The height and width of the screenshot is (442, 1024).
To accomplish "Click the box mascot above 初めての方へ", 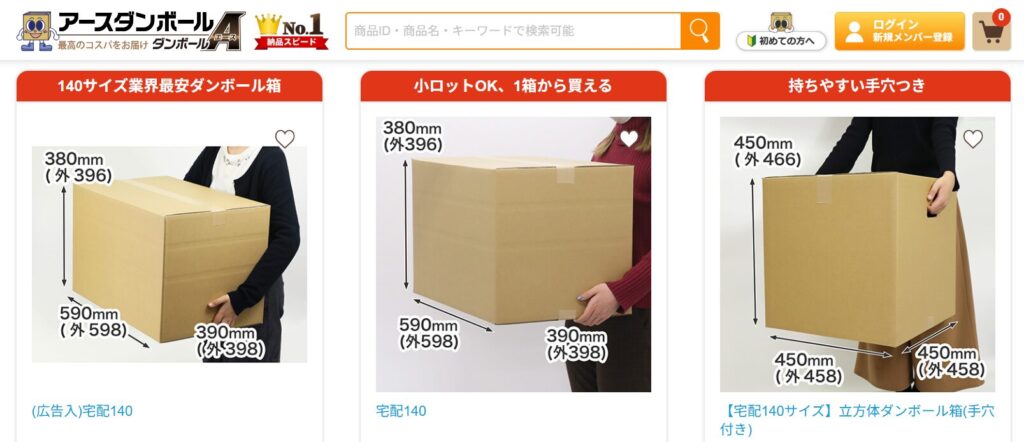I will pos(781,22).
